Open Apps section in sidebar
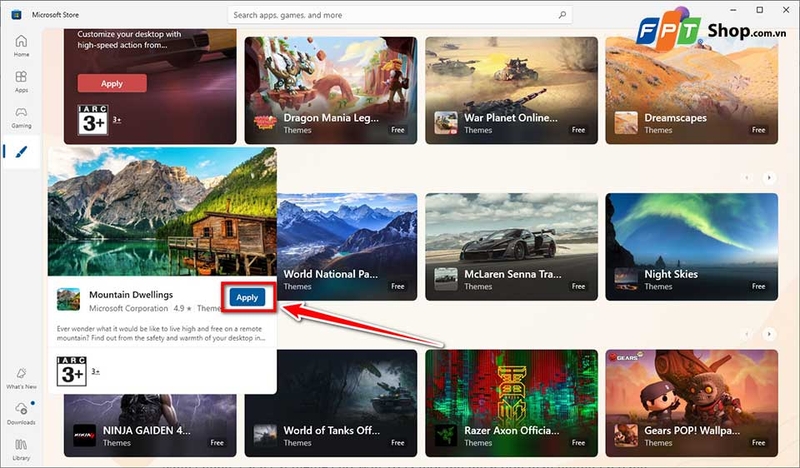800x468 pixels. point(21,81)
